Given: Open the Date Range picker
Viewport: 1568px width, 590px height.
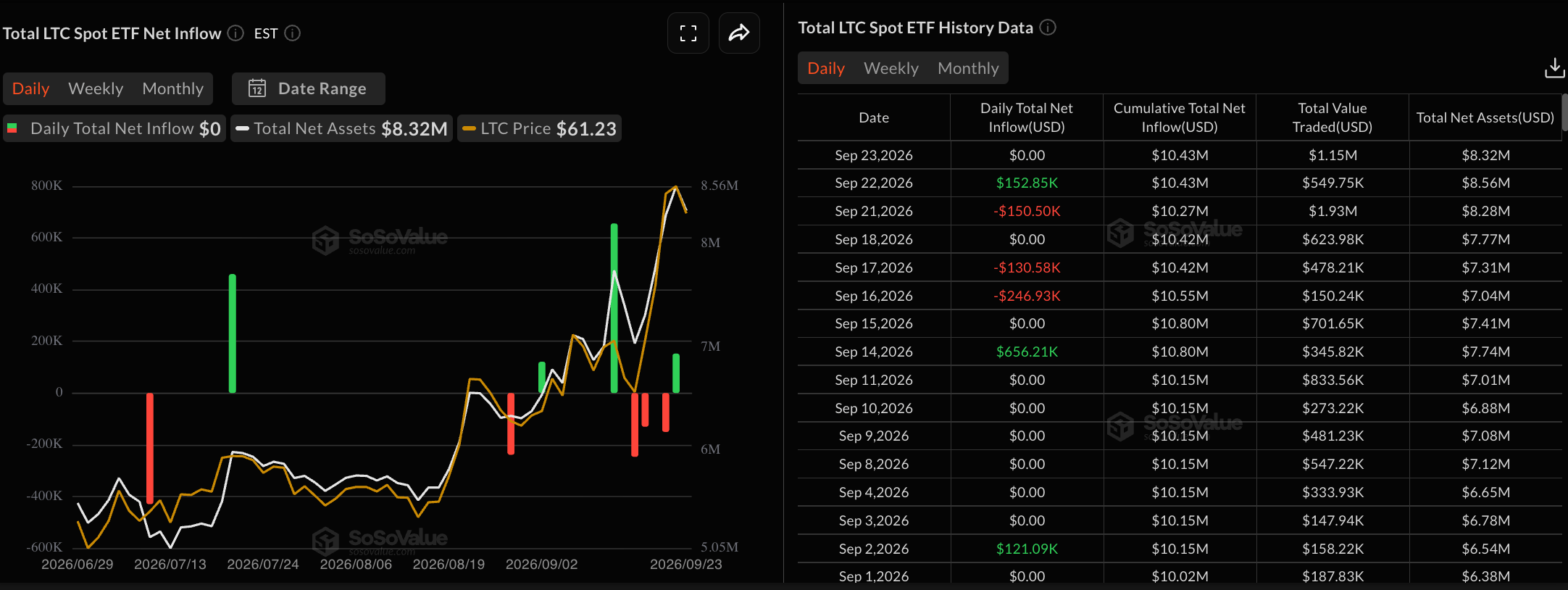Looking at the screenshot, I should (x=309, y=88).
